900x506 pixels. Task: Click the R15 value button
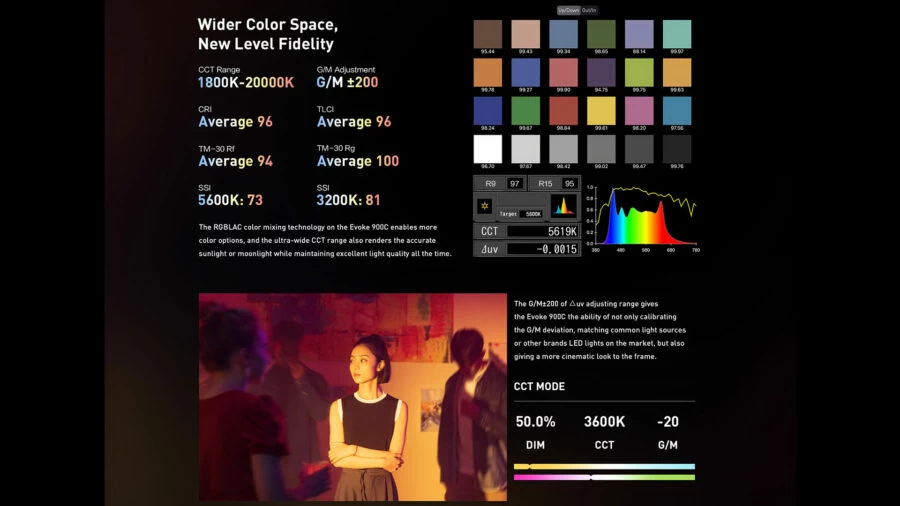click(554, 183)
